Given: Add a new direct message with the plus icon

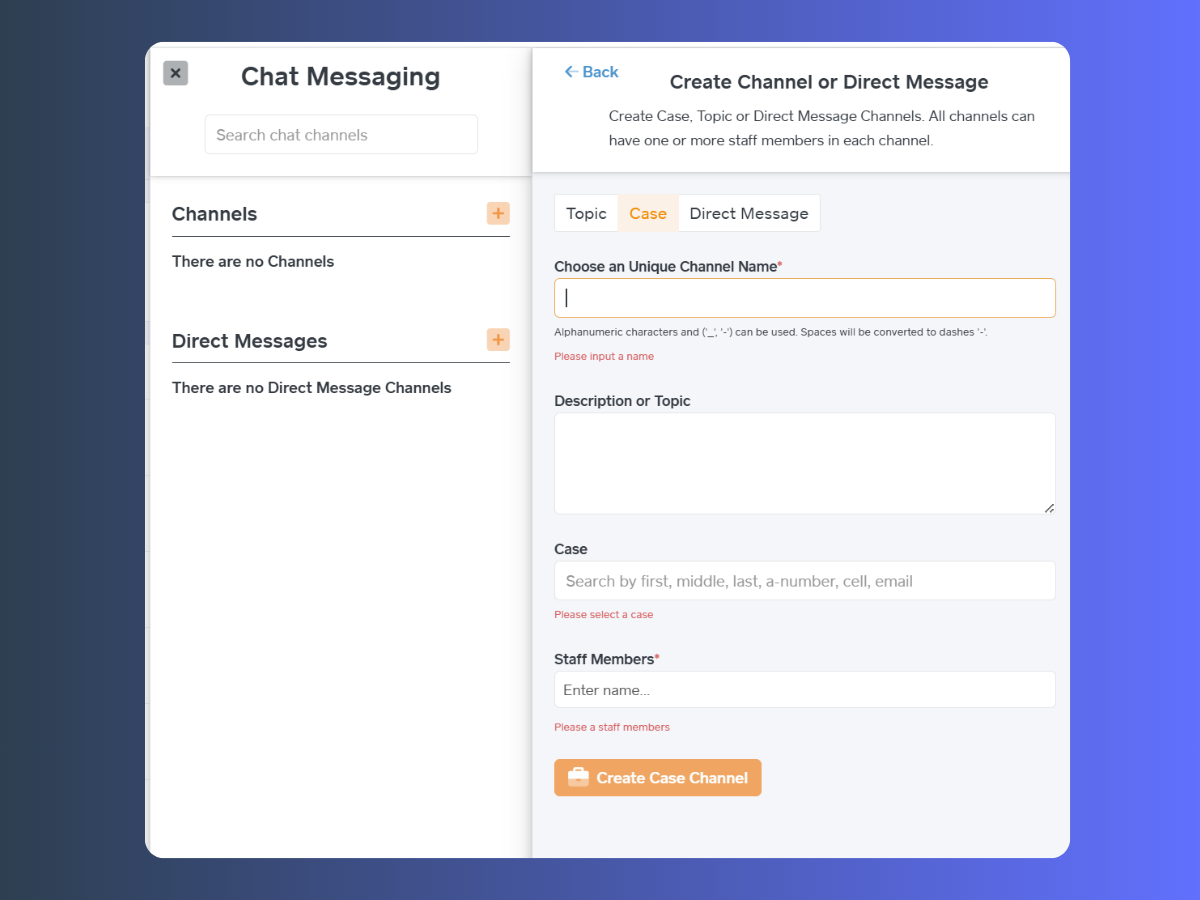Looking at the screenshot, I should 498,340.
